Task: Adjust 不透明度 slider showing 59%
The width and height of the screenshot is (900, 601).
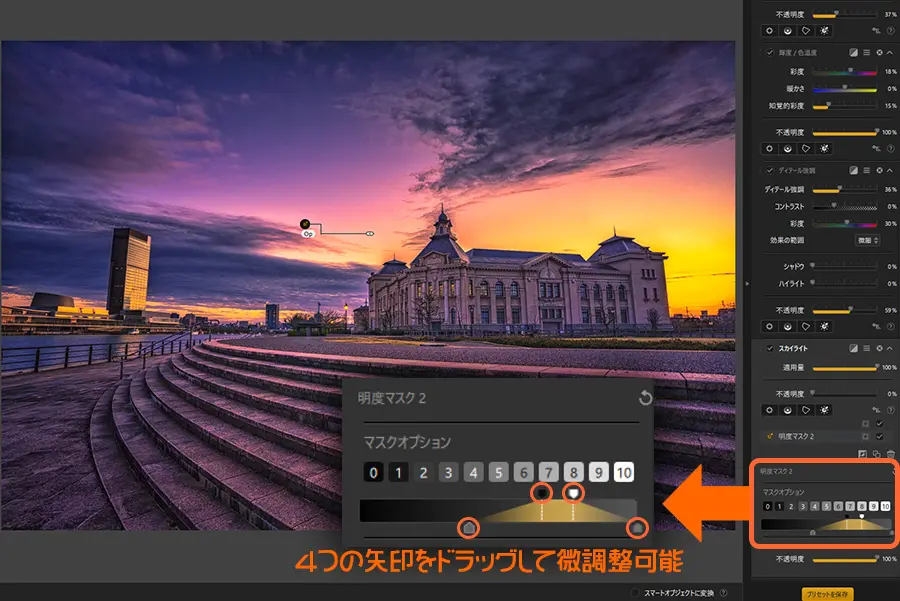Action: pos(844,311)
